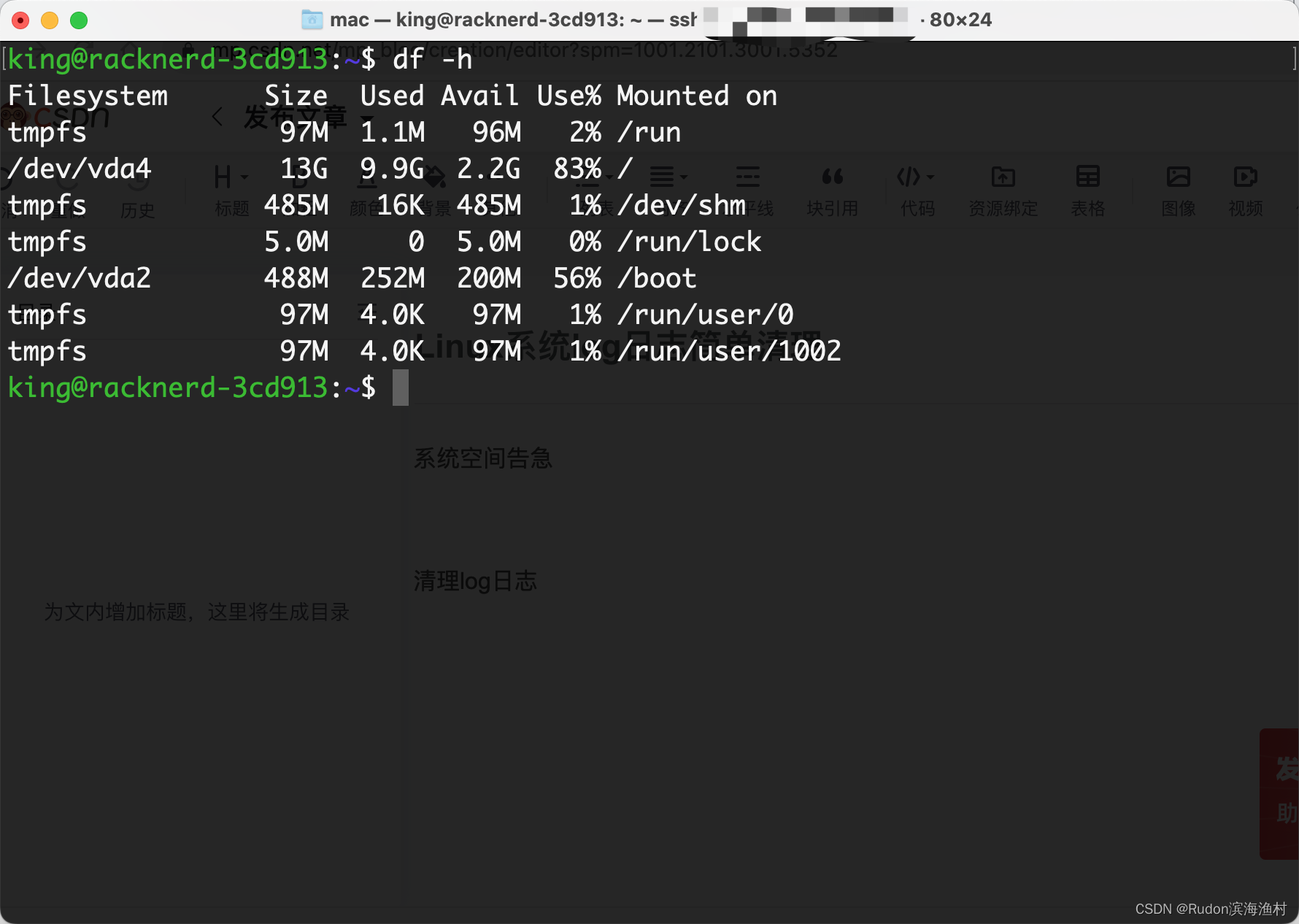Click the '200M' available value
Screen dimensions: 1299x924
coord(489,278)
